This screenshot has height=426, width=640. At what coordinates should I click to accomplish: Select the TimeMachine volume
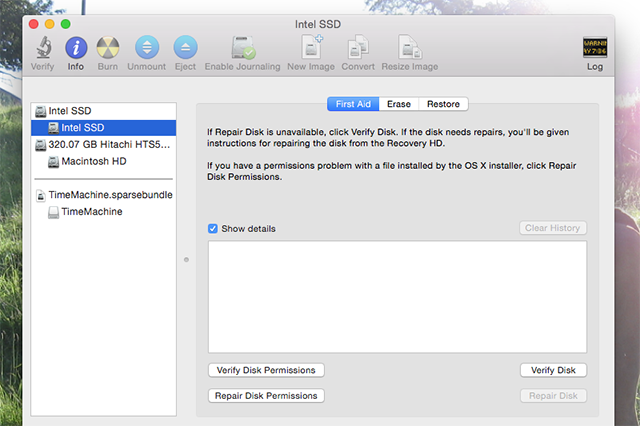[104, 212]
